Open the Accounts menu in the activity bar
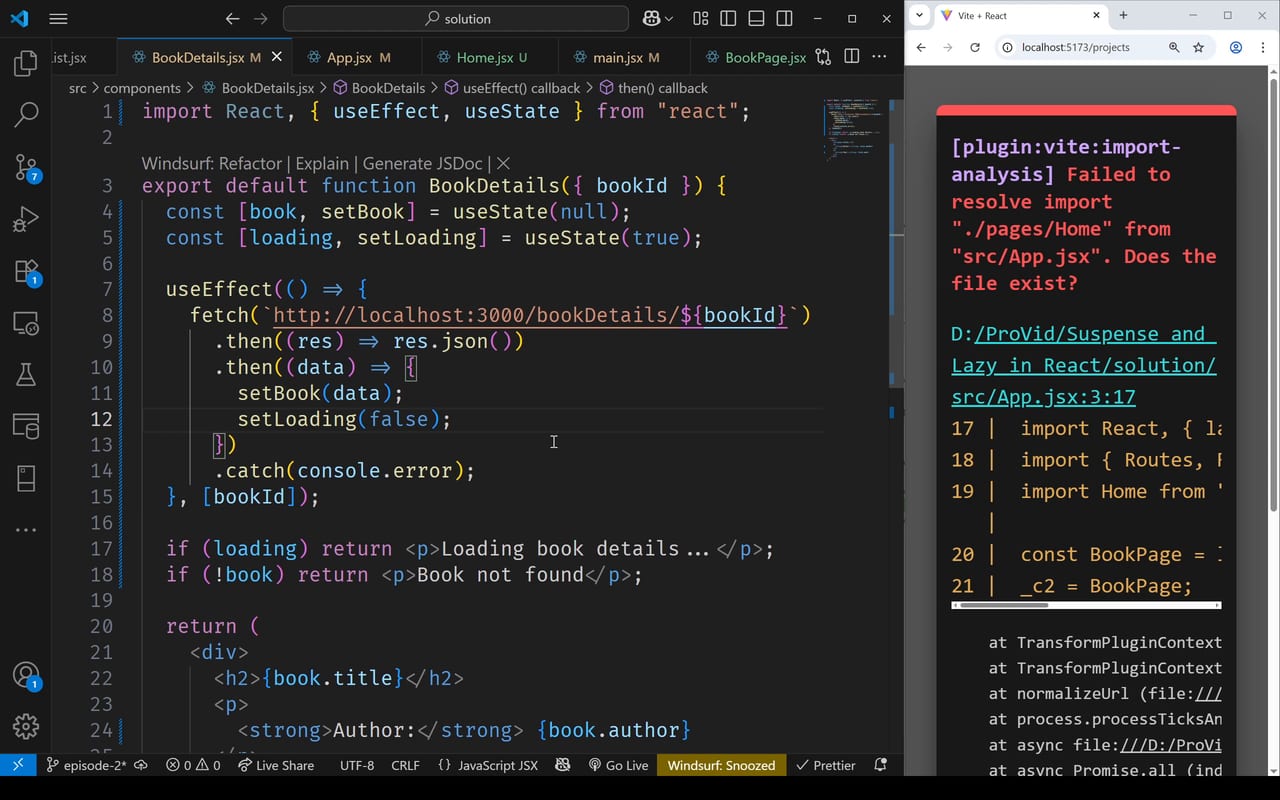This screenshot has width=1280, height=800. 26,675
